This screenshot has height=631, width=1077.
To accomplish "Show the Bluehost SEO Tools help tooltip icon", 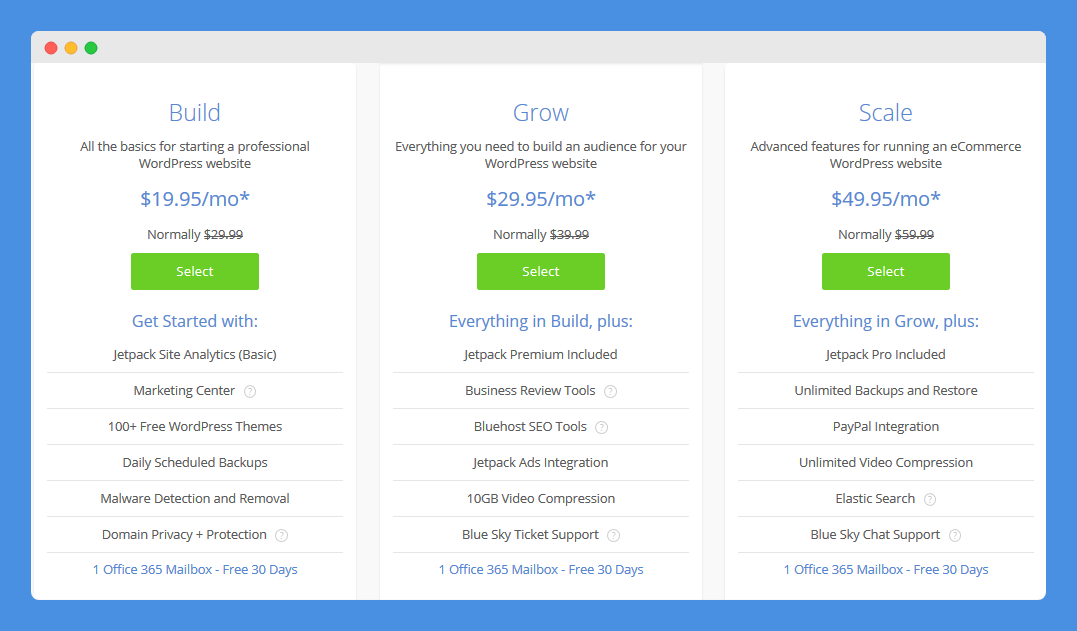I will tap(601, 428).
